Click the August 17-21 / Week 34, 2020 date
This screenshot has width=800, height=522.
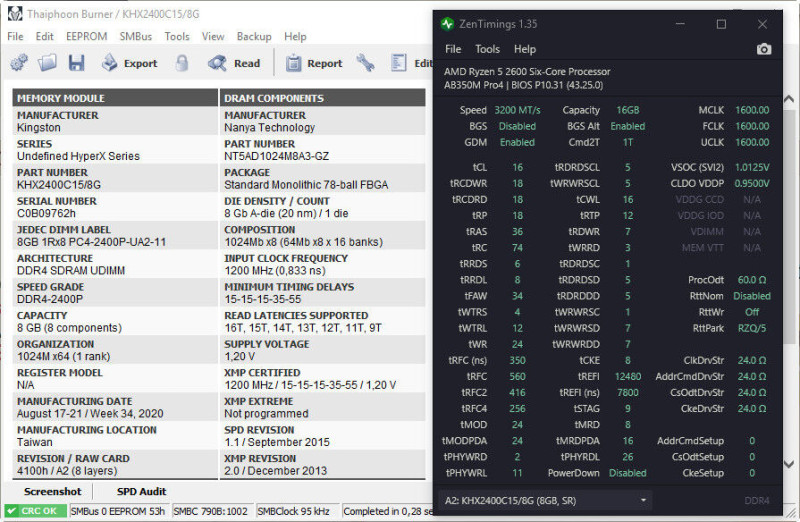(90, 413)
